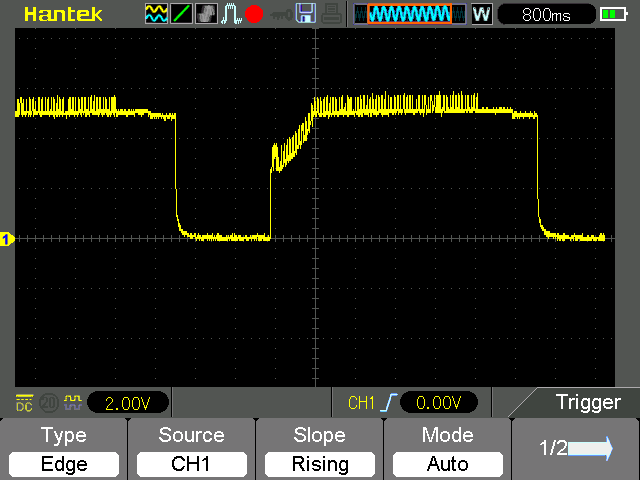Click the 0.00V trigger level readout
The width and height of the screenshot is (640, 480).
click(439, 402)
